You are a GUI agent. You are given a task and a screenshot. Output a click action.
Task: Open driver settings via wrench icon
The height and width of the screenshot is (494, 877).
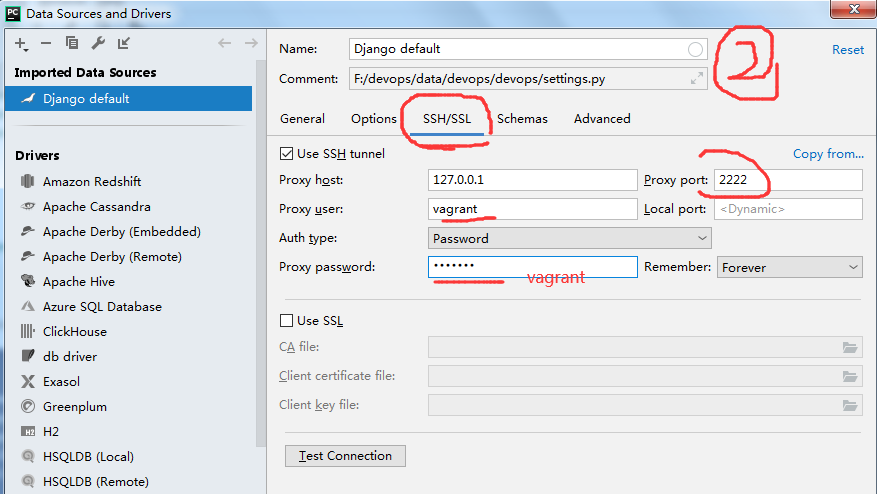98,43
